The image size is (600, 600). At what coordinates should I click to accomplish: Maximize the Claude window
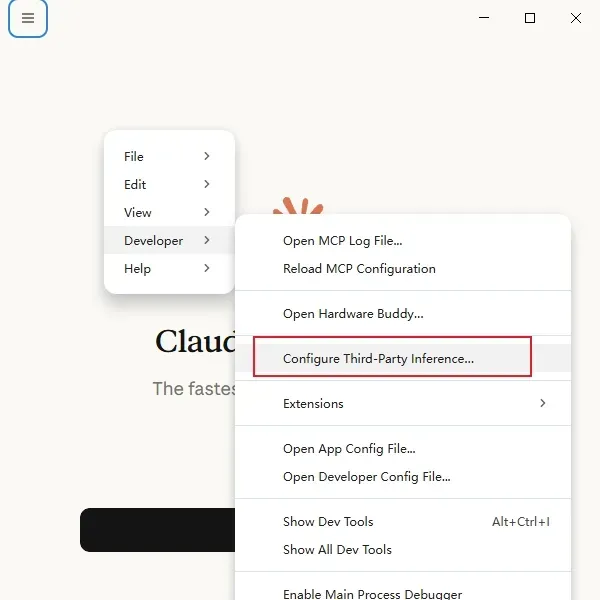pos(530,18)
